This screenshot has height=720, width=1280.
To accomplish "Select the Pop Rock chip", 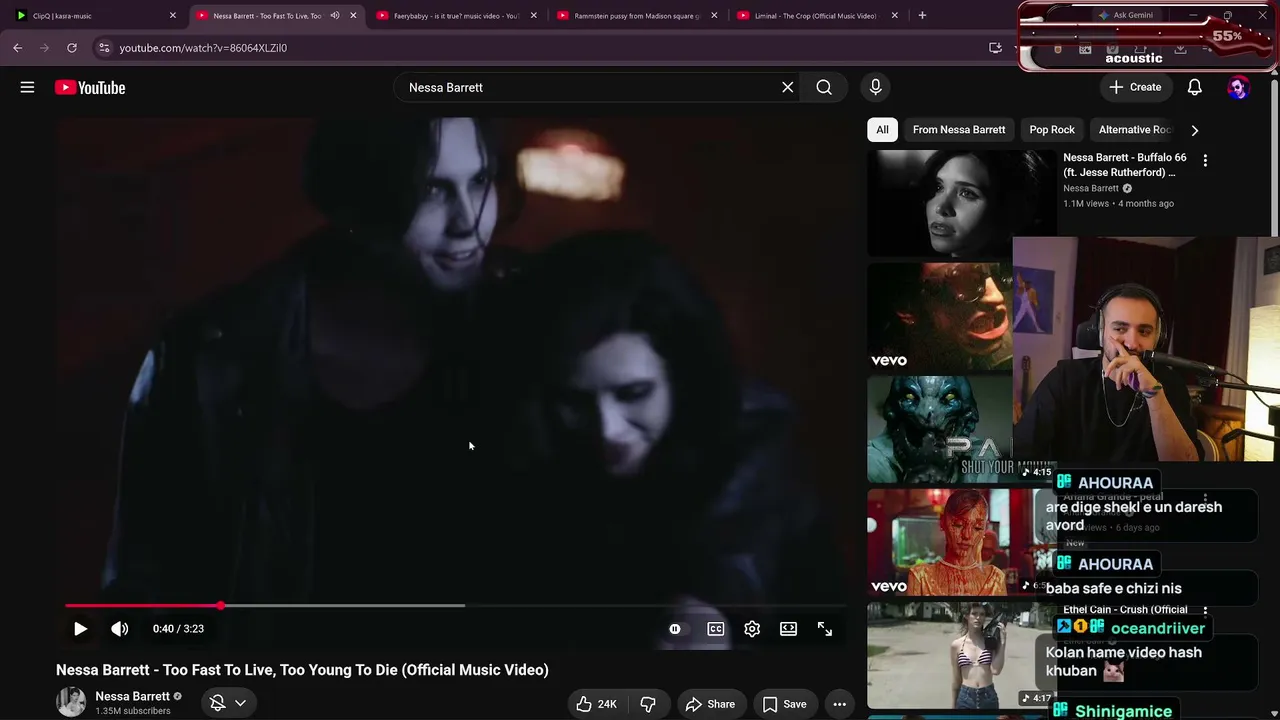I will (x=1052, y=130).
